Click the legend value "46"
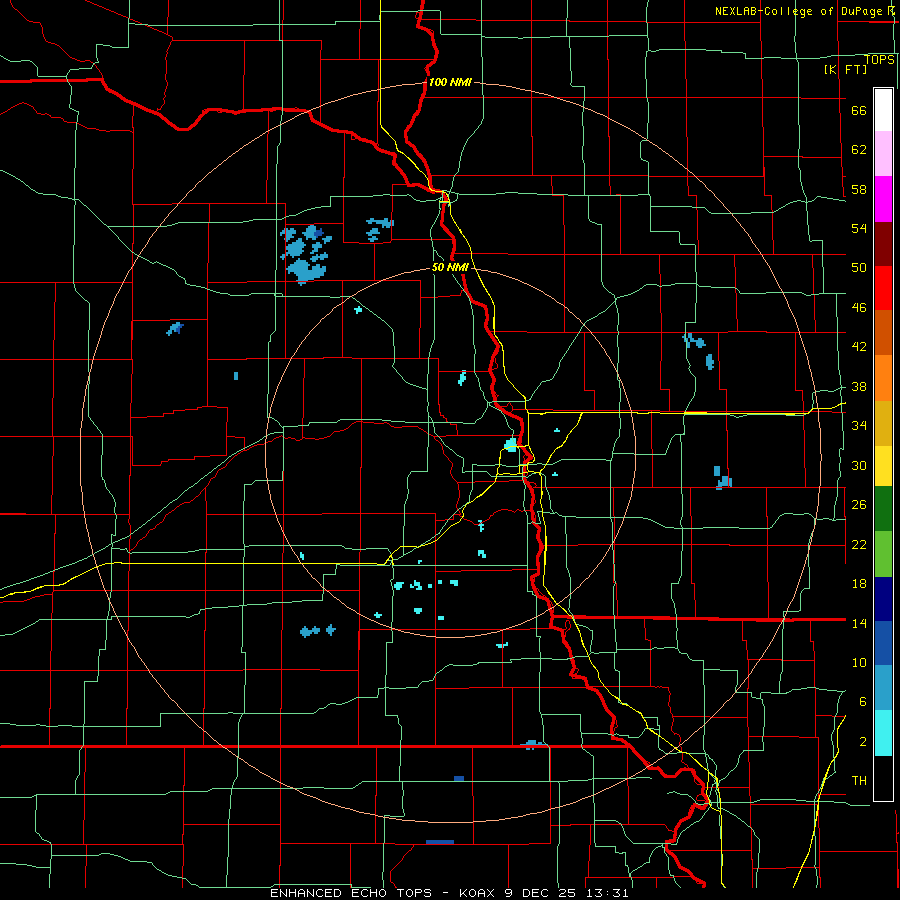900x900 pixels. coord(859,308)
